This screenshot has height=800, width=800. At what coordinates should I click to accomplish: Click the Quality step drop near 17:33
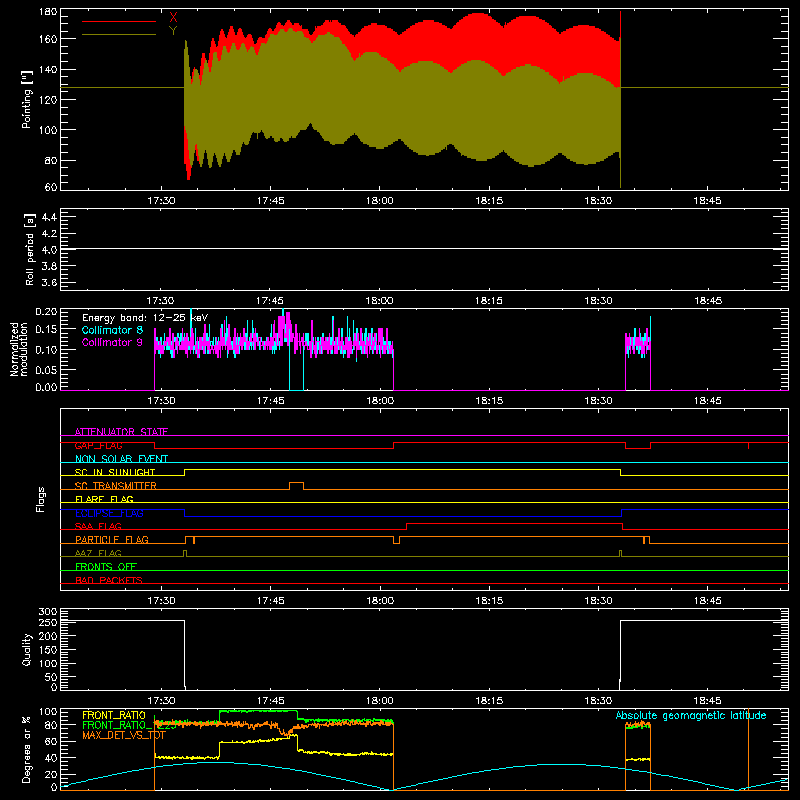[185, 654]
